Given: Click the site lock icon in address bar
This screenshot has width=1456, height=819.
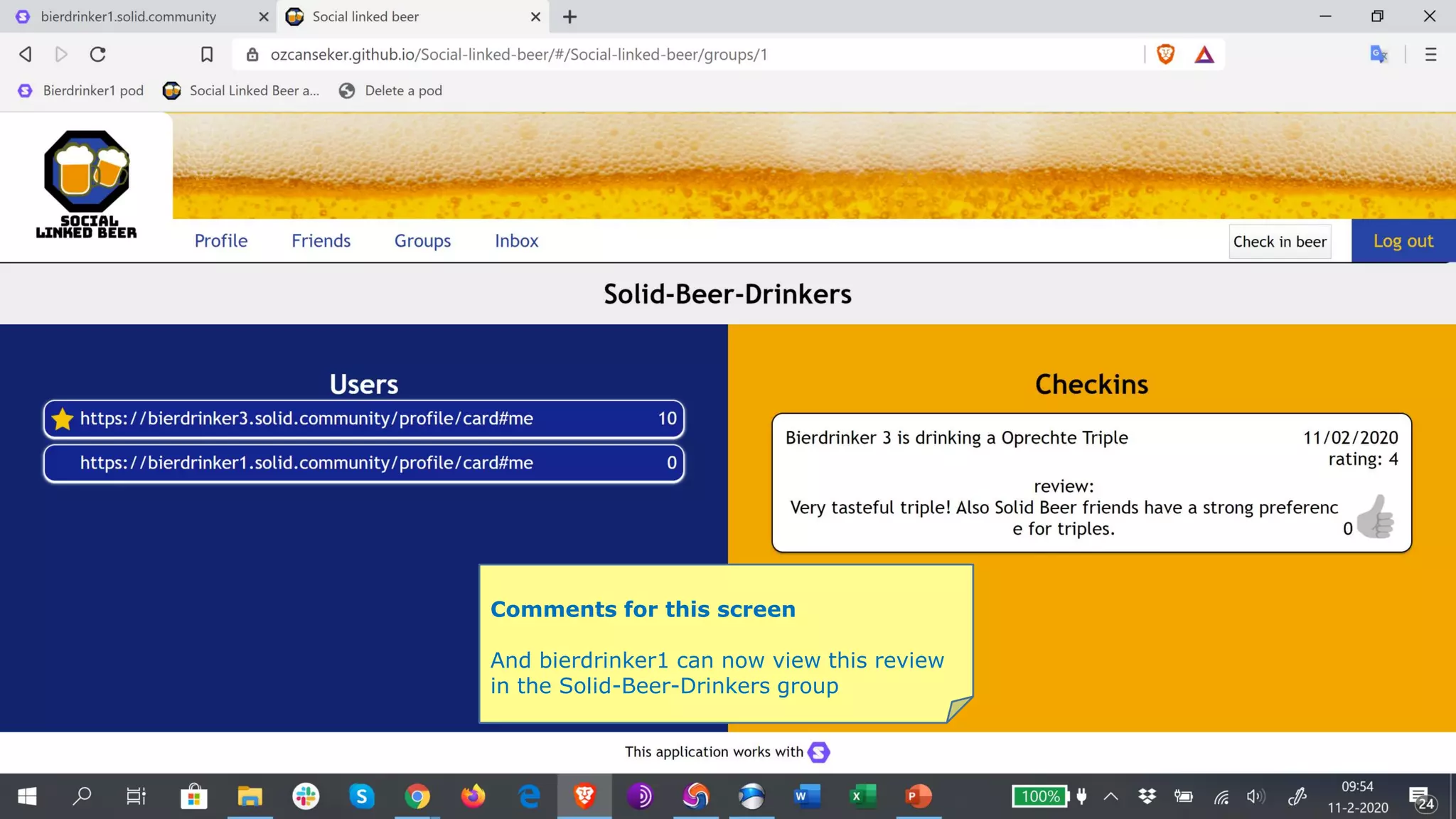Looking at the screenshot, I should 252,55.
